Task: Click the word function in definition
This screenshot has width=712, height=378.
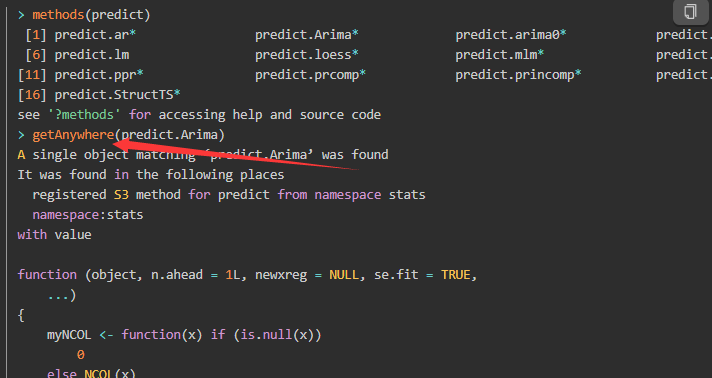Action: [x=47, y=275]
